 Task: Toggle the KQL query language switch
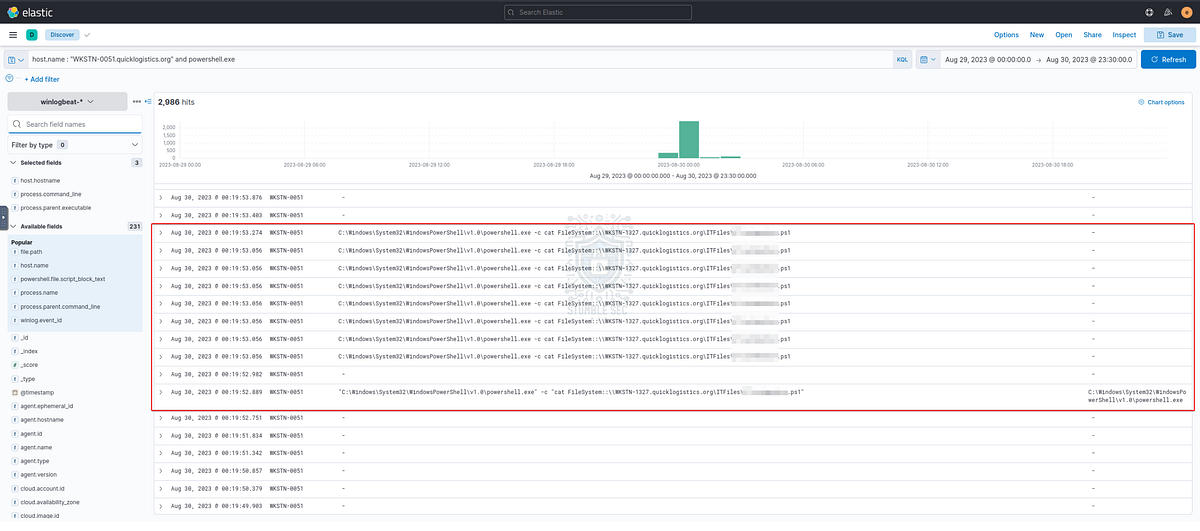click(x=902, y=60)
